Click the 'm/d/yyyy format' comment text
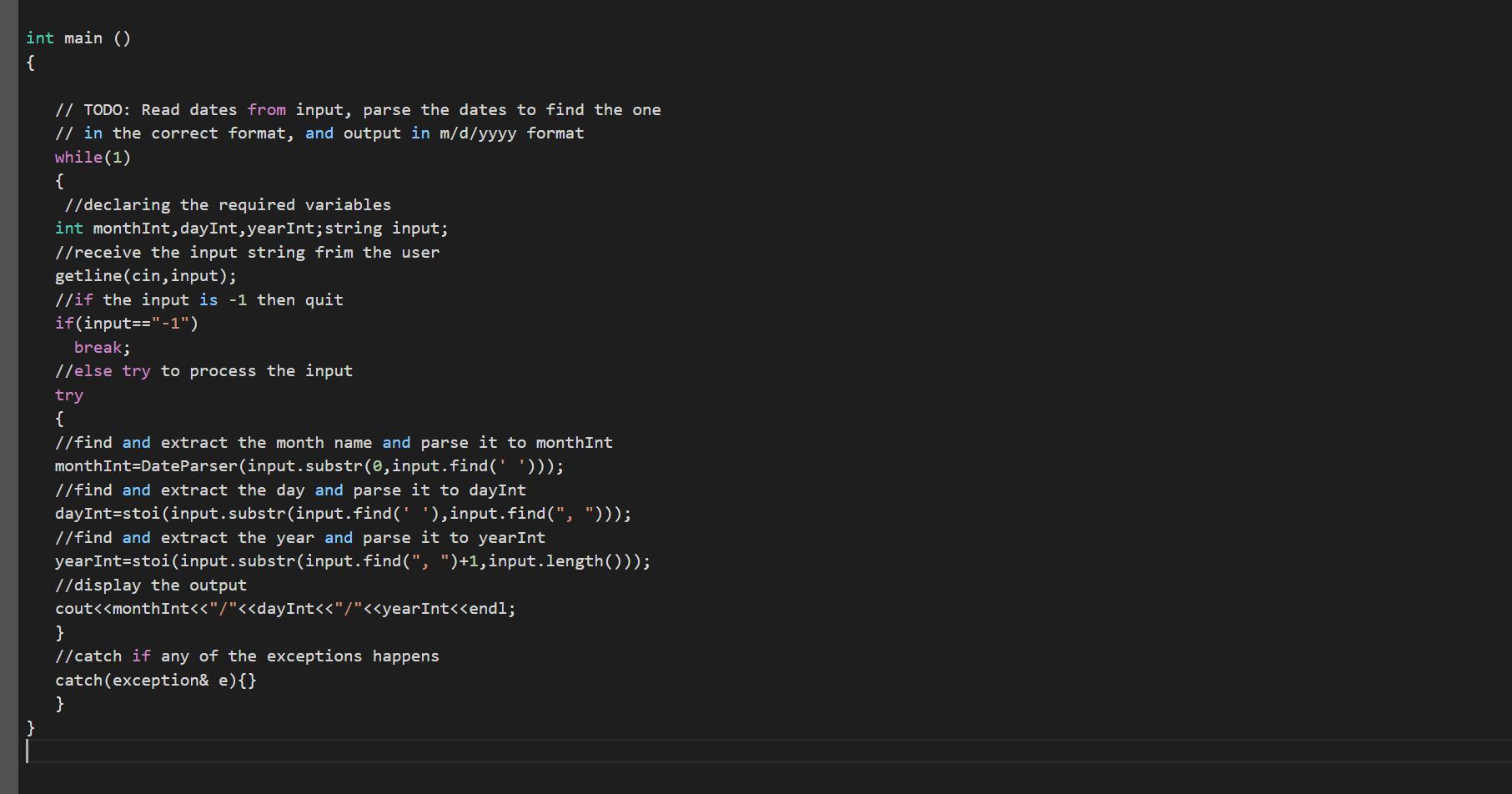 (510, 133)
